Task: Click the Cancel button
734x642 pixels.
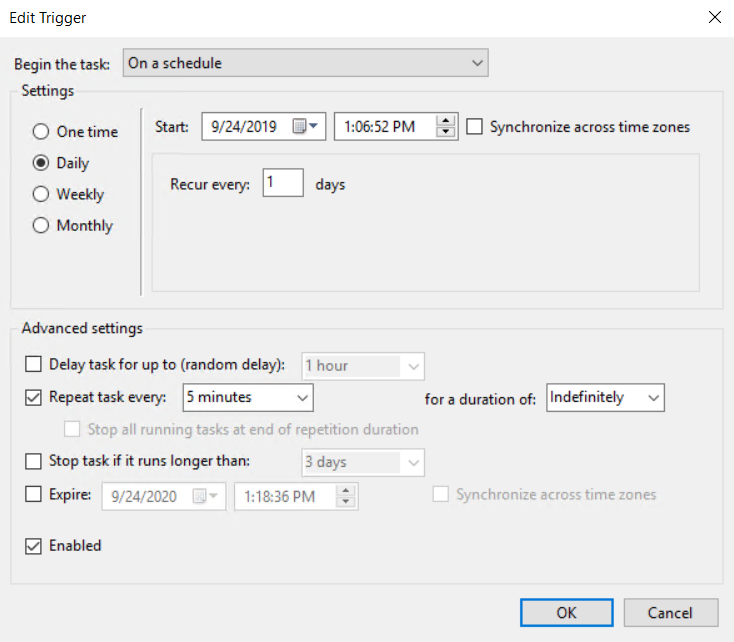Action: coord(670,612)
